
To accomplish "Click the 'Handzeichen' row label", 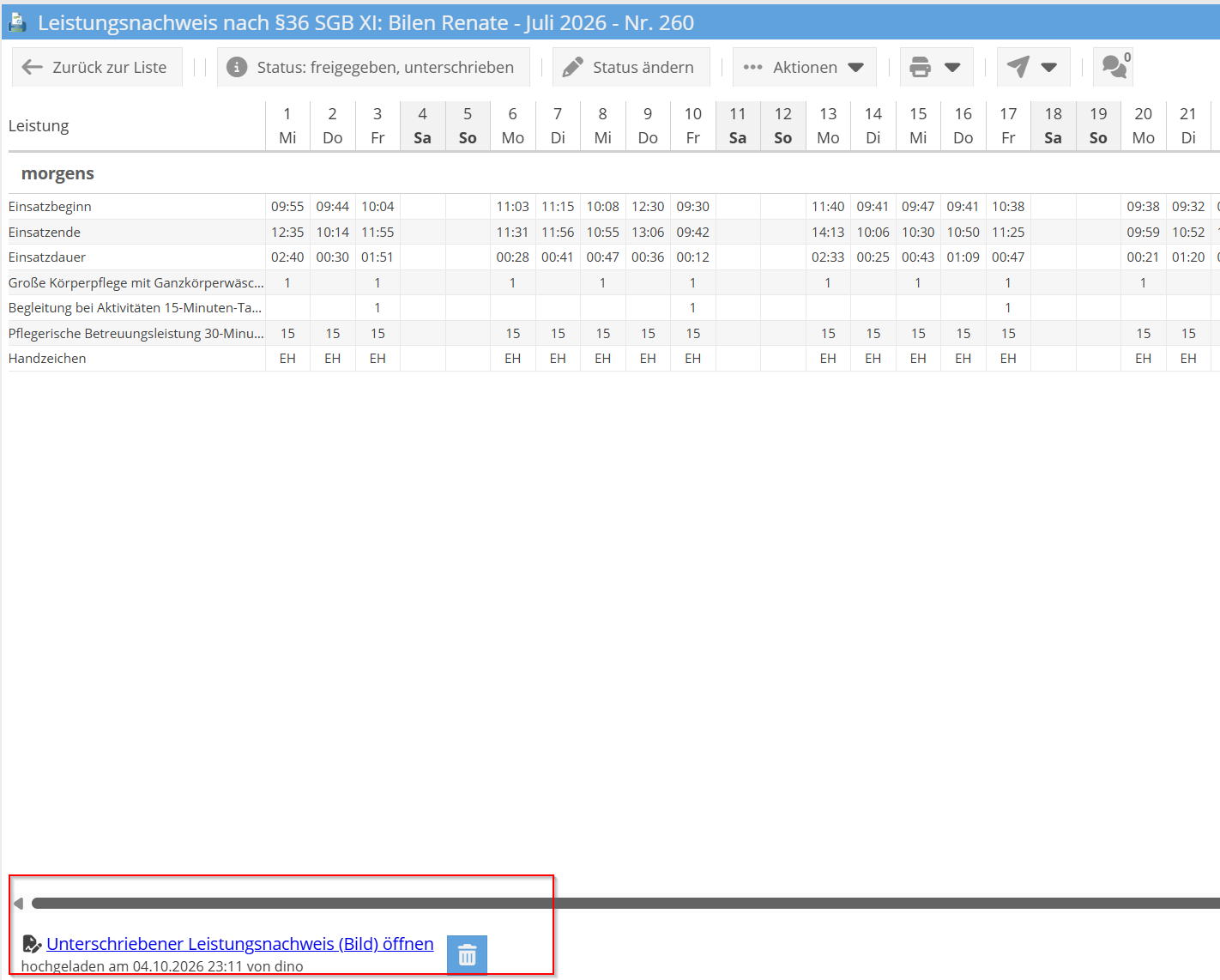I will [47, 359].
